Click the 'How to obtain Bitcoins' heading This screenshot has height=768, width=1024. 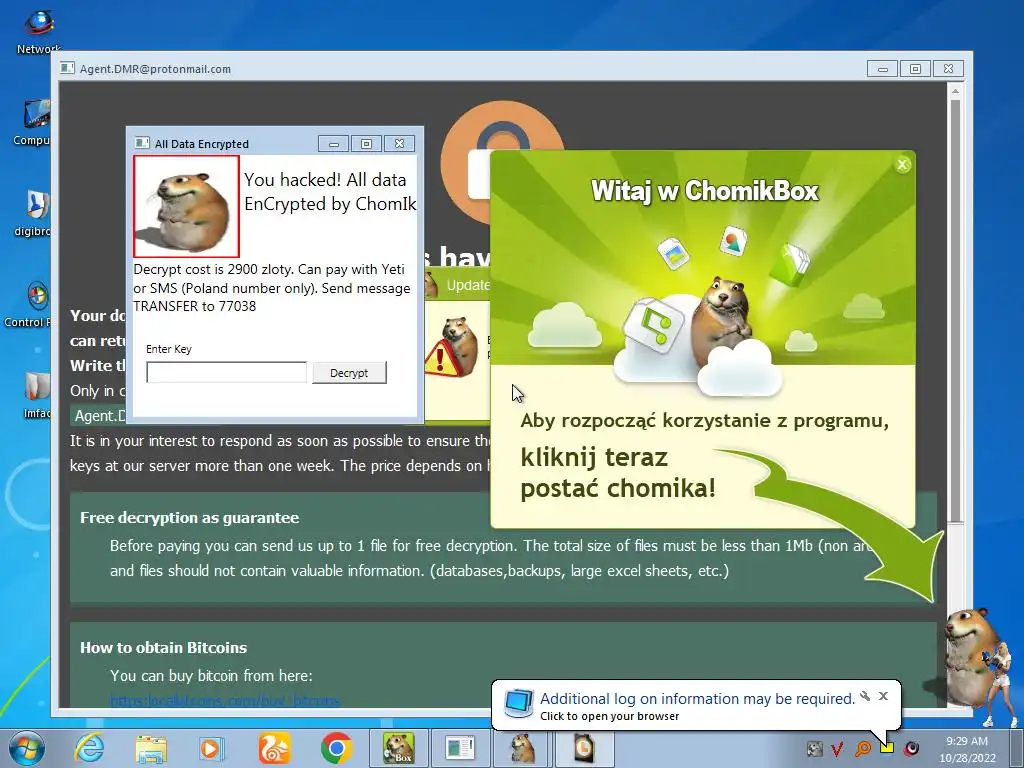click(x=163, y=648)
